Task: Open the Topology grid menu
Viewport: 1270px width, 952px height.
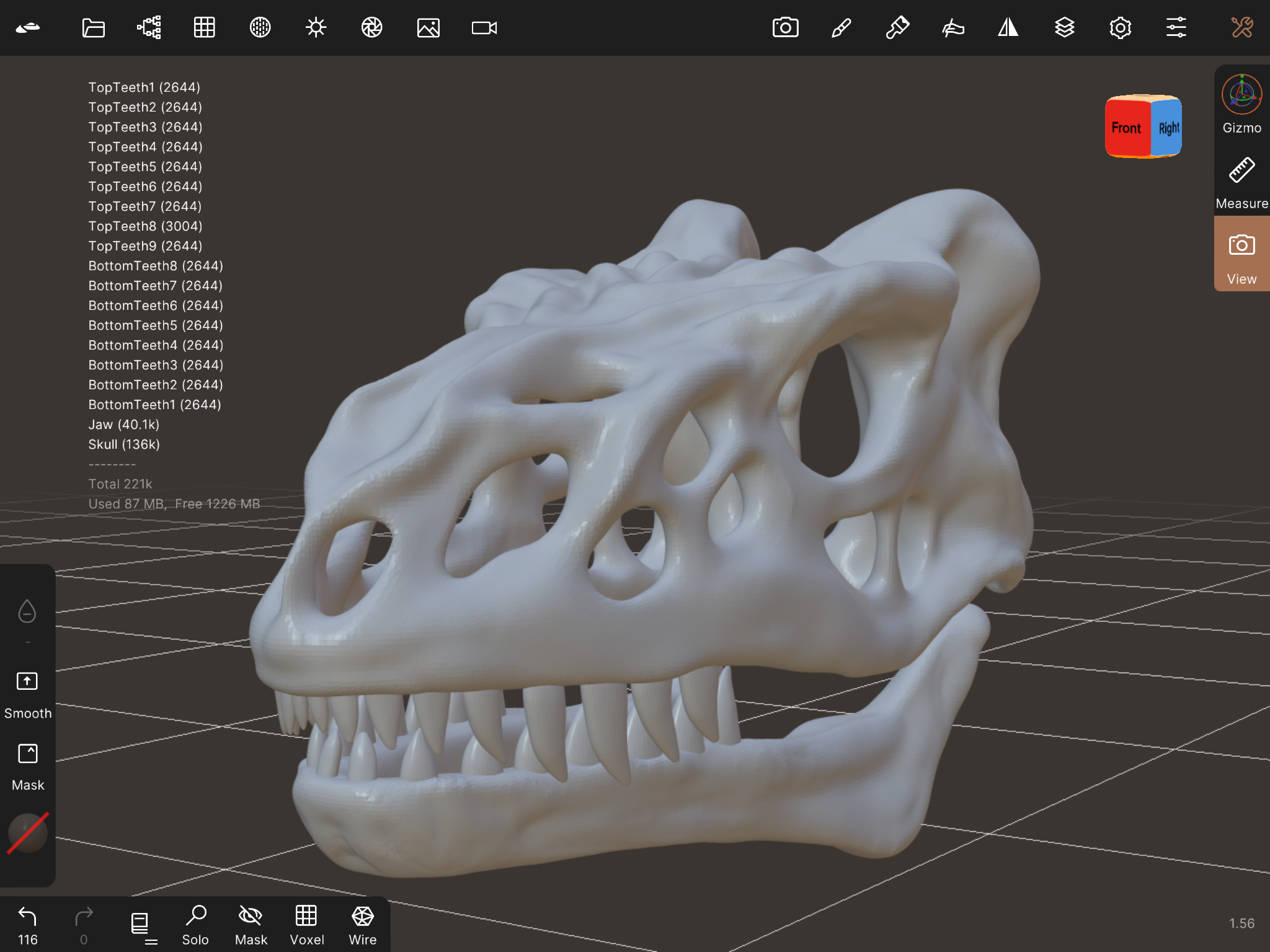Action: pos(204,28)
